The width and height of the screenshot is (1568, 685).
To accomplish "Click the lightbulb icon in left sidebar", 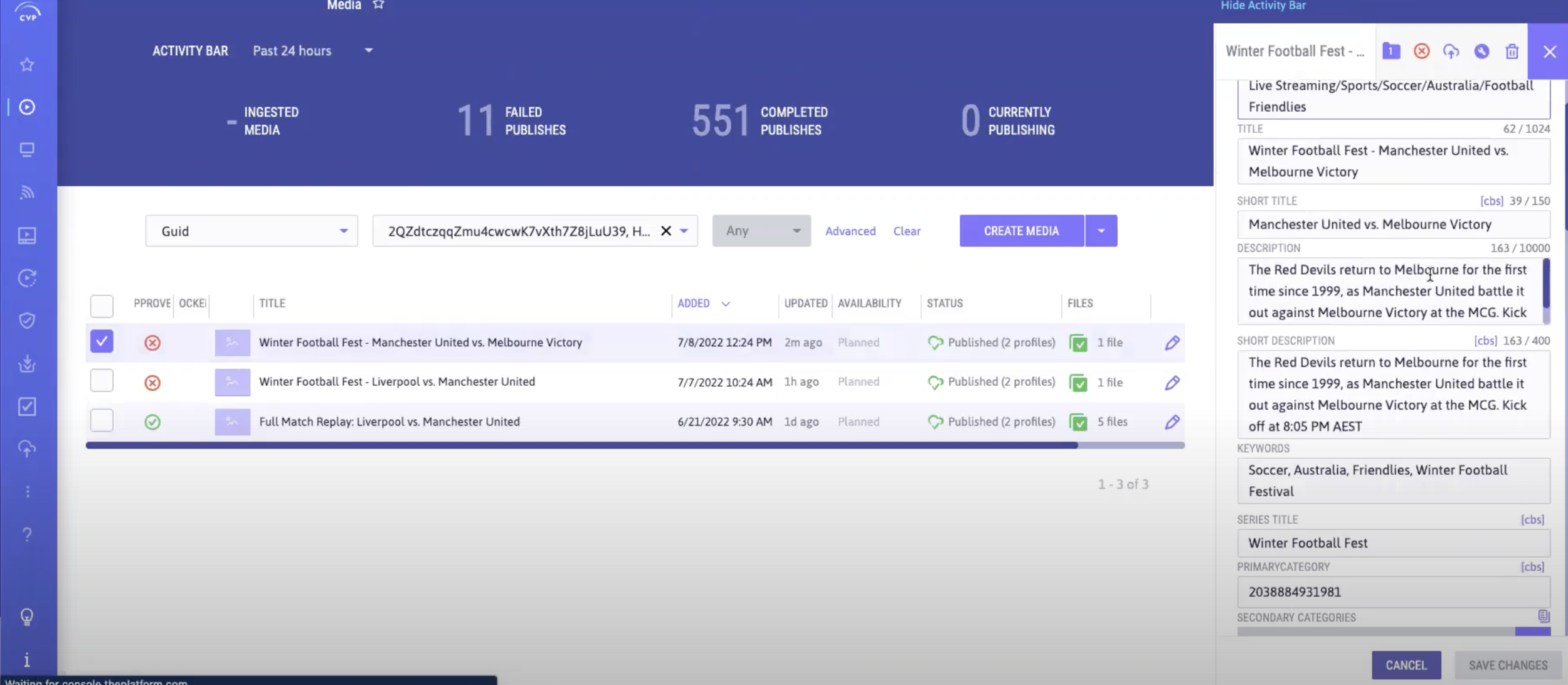I will point(27,617).
